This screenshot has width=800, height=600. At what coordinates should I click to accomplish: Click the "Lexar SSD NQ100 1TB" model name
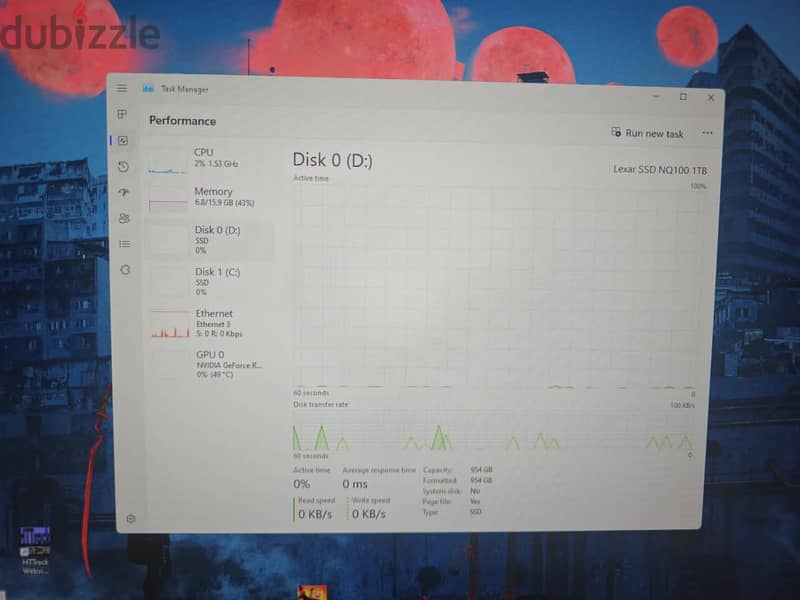click(x=660, y=169)
